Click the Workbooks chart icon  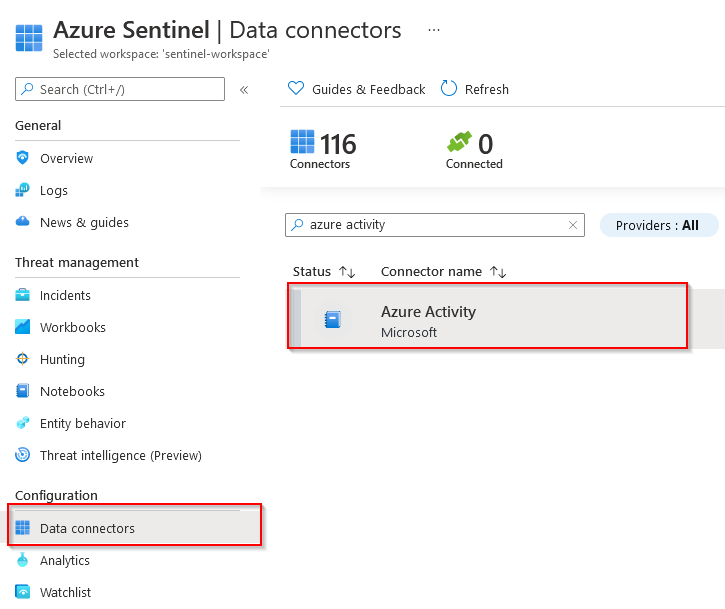coord(22,327)
